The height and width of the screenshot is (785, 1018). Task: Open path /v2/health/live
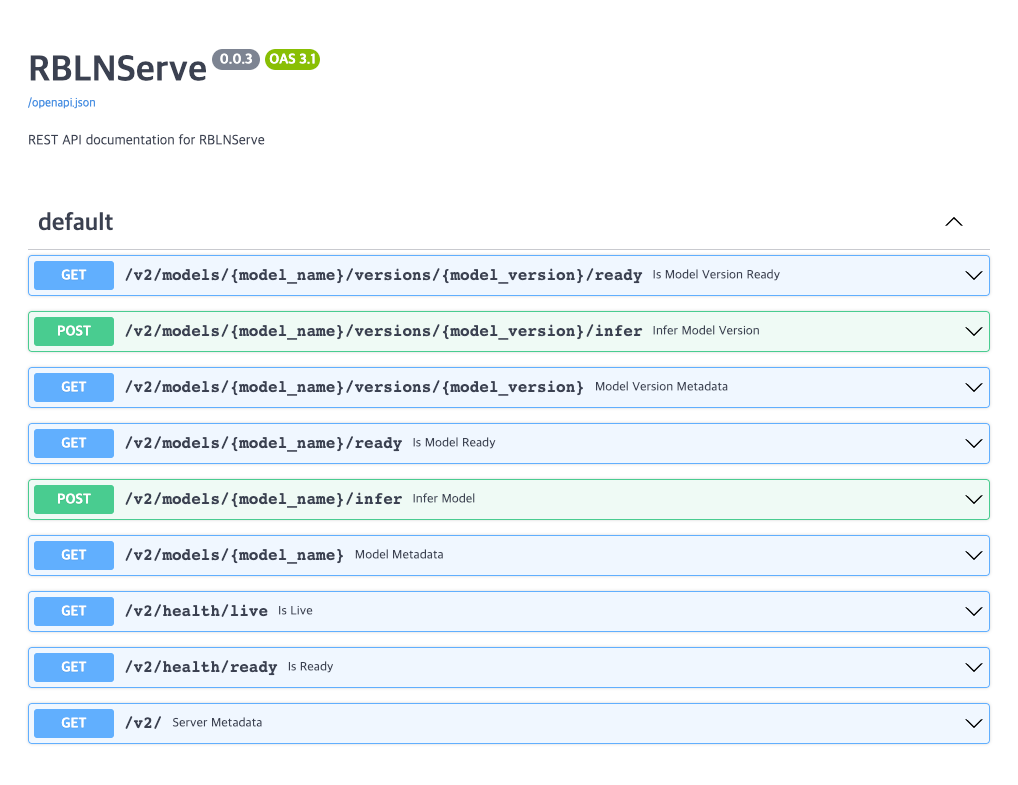pyautogui.click(x=196, y=611)
